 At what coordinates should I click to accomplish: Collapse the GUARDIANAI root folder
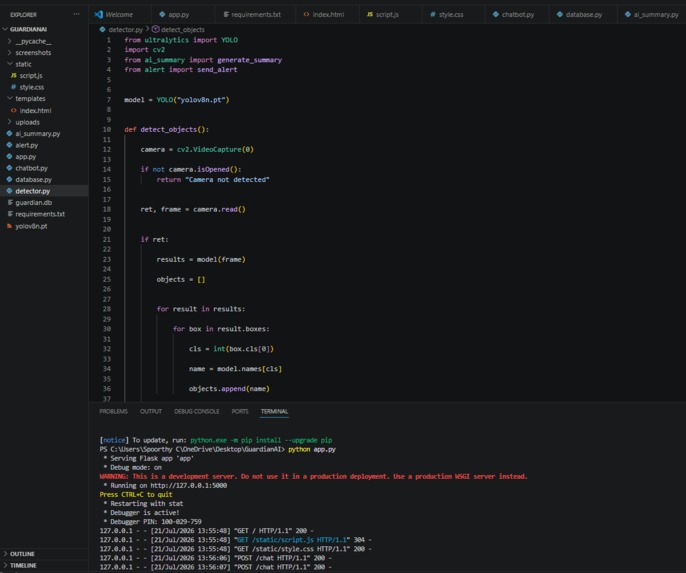point(5,29)
